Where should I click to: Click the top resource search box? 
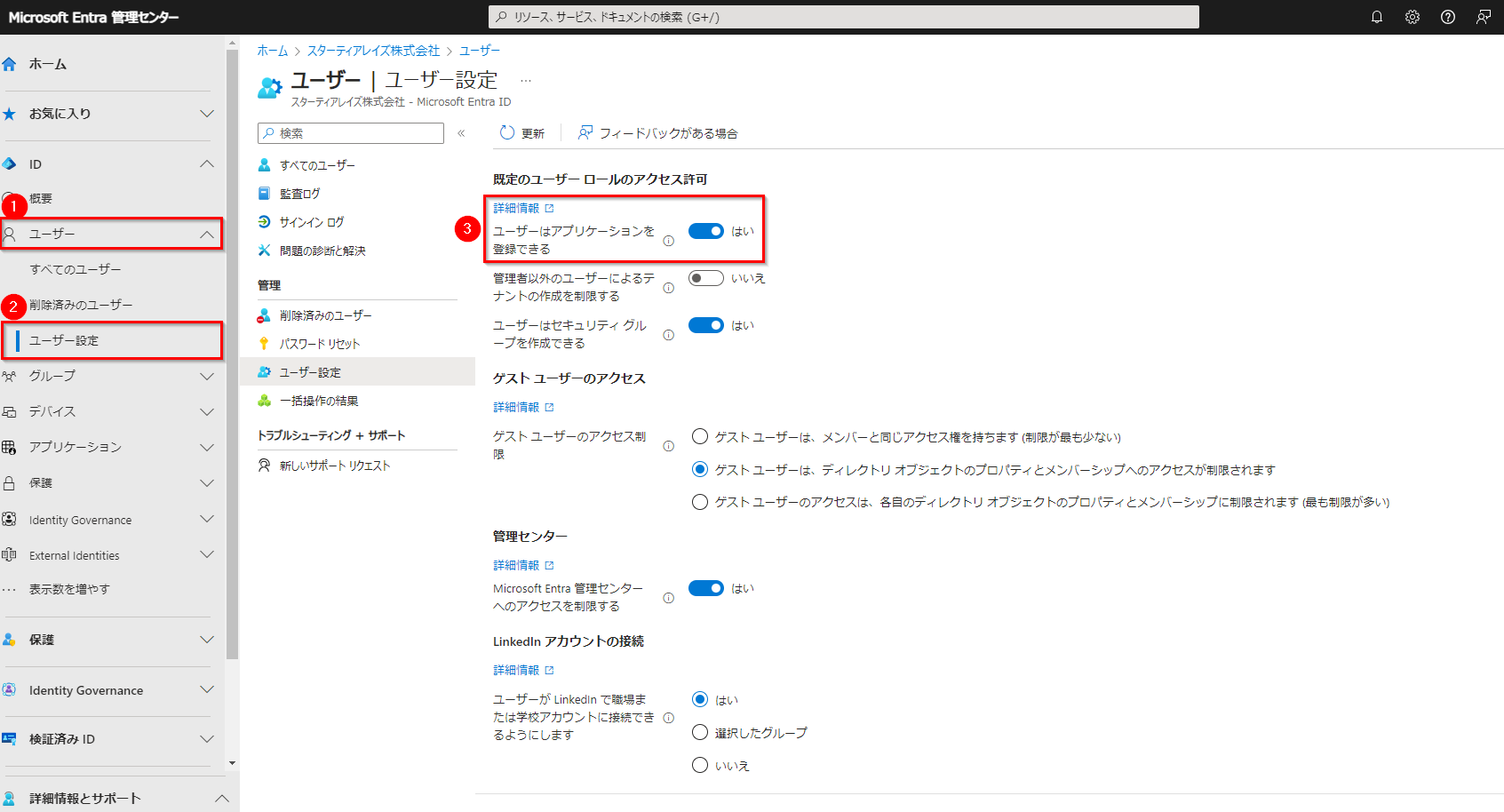click(844, 17)
